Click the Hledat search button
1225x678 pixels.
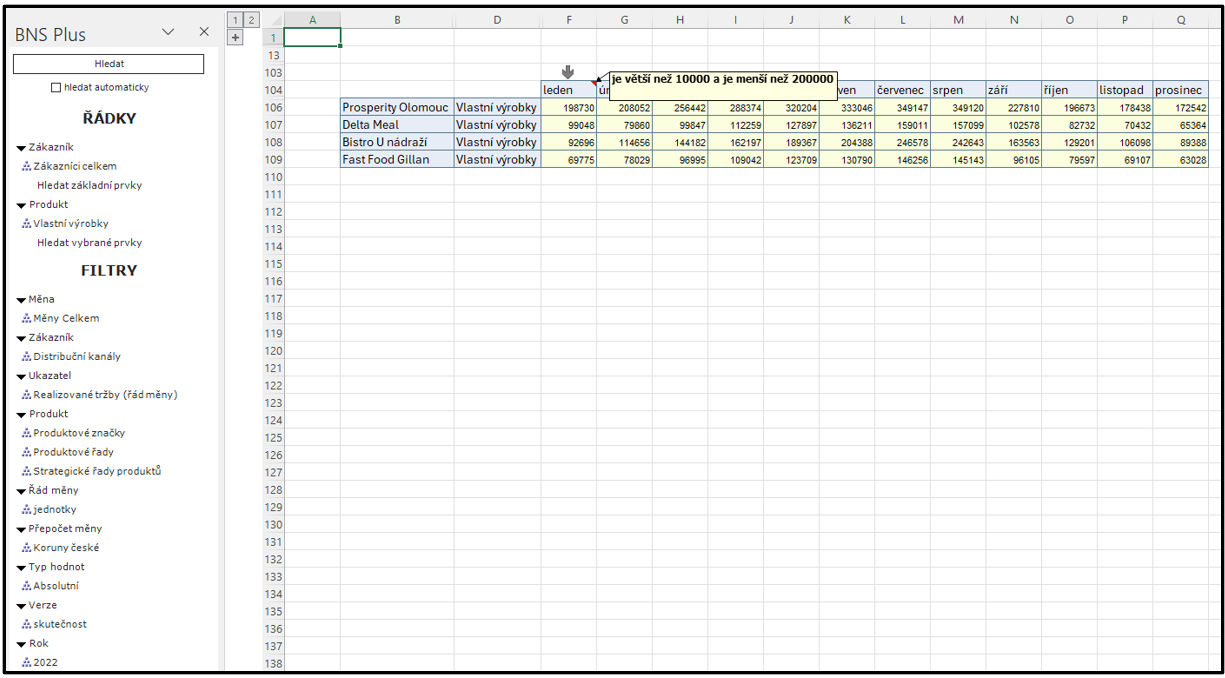108,64
